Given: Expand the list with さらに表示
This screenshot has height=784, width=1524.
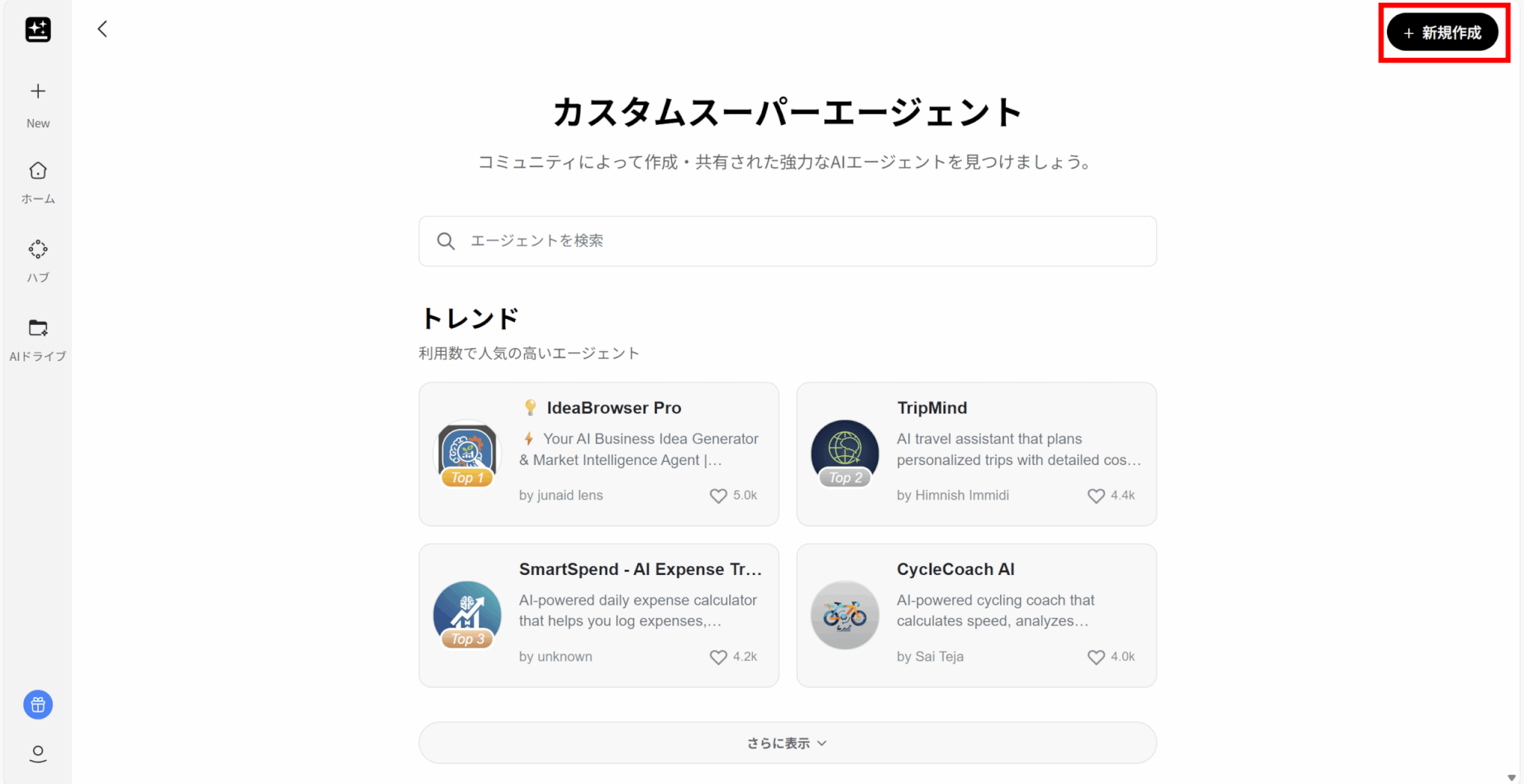Looking at the screenshot, I should [787, 742].
